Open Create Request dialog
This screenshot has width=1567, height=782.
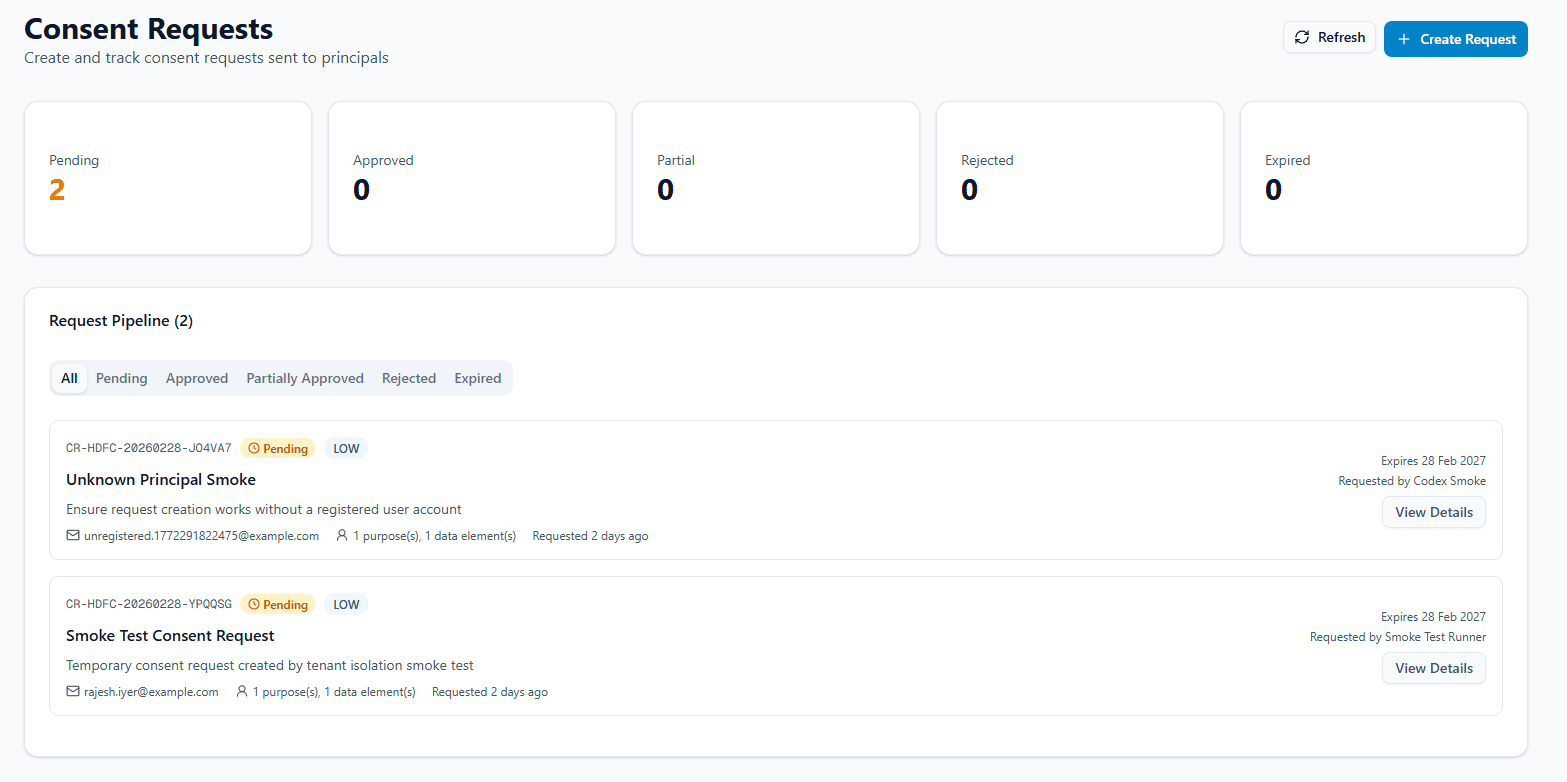pos(1455,39)
